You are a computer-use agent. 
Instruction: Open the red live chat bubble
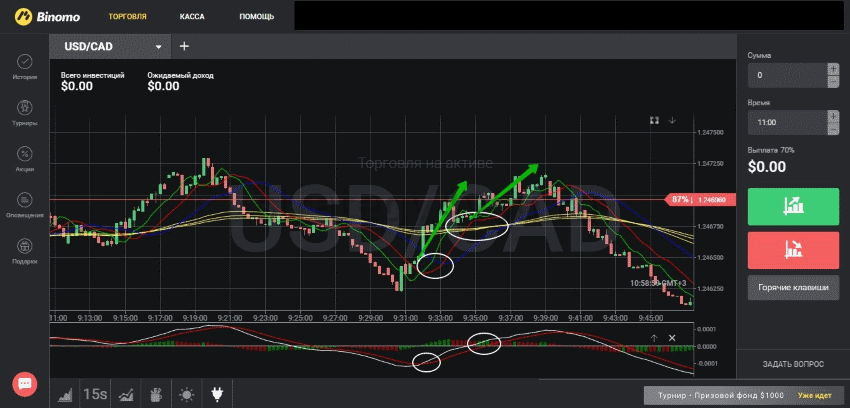coord(25,383)
